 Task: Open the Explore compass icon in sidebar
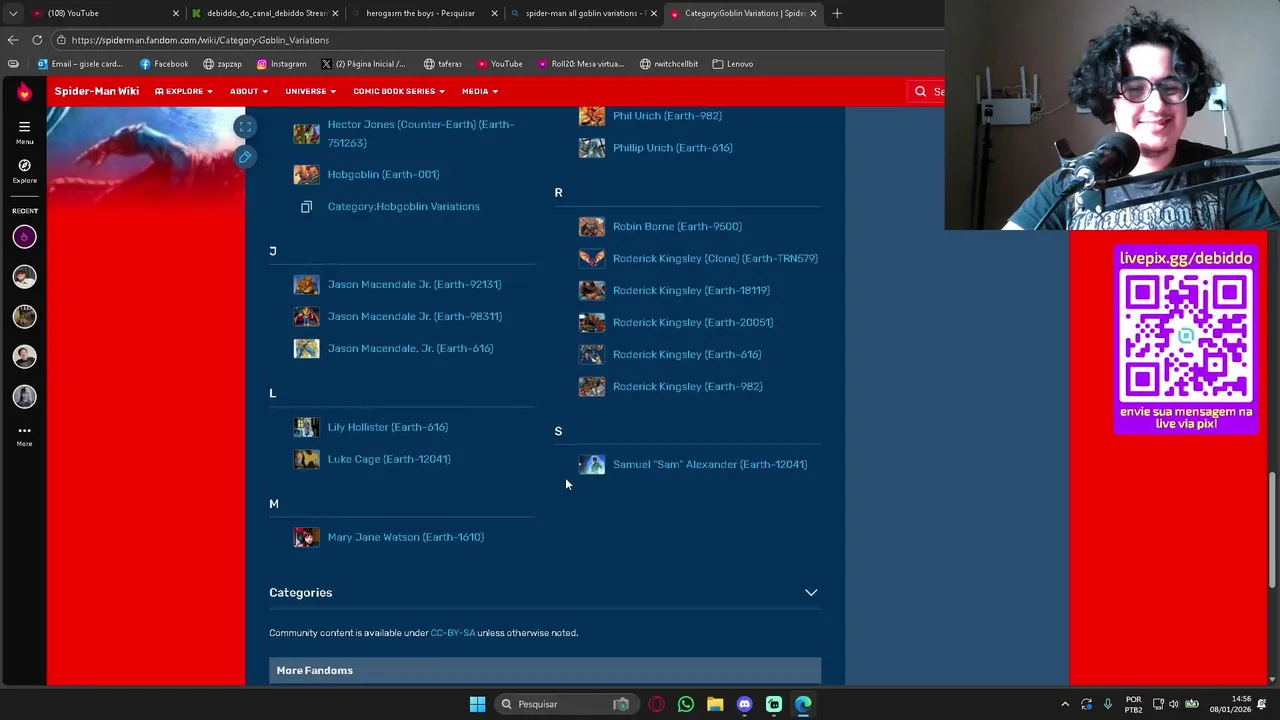[x=24, y=165]
